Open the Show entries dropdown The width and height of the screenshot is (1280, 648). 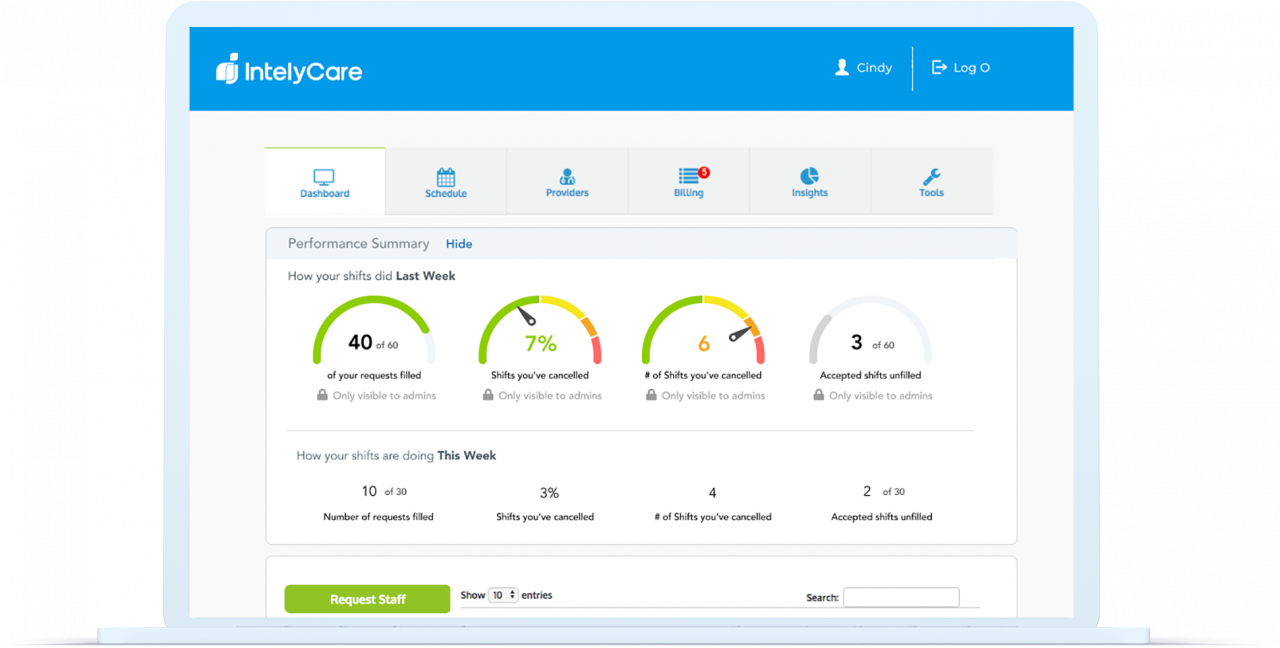tap(503, 595)
